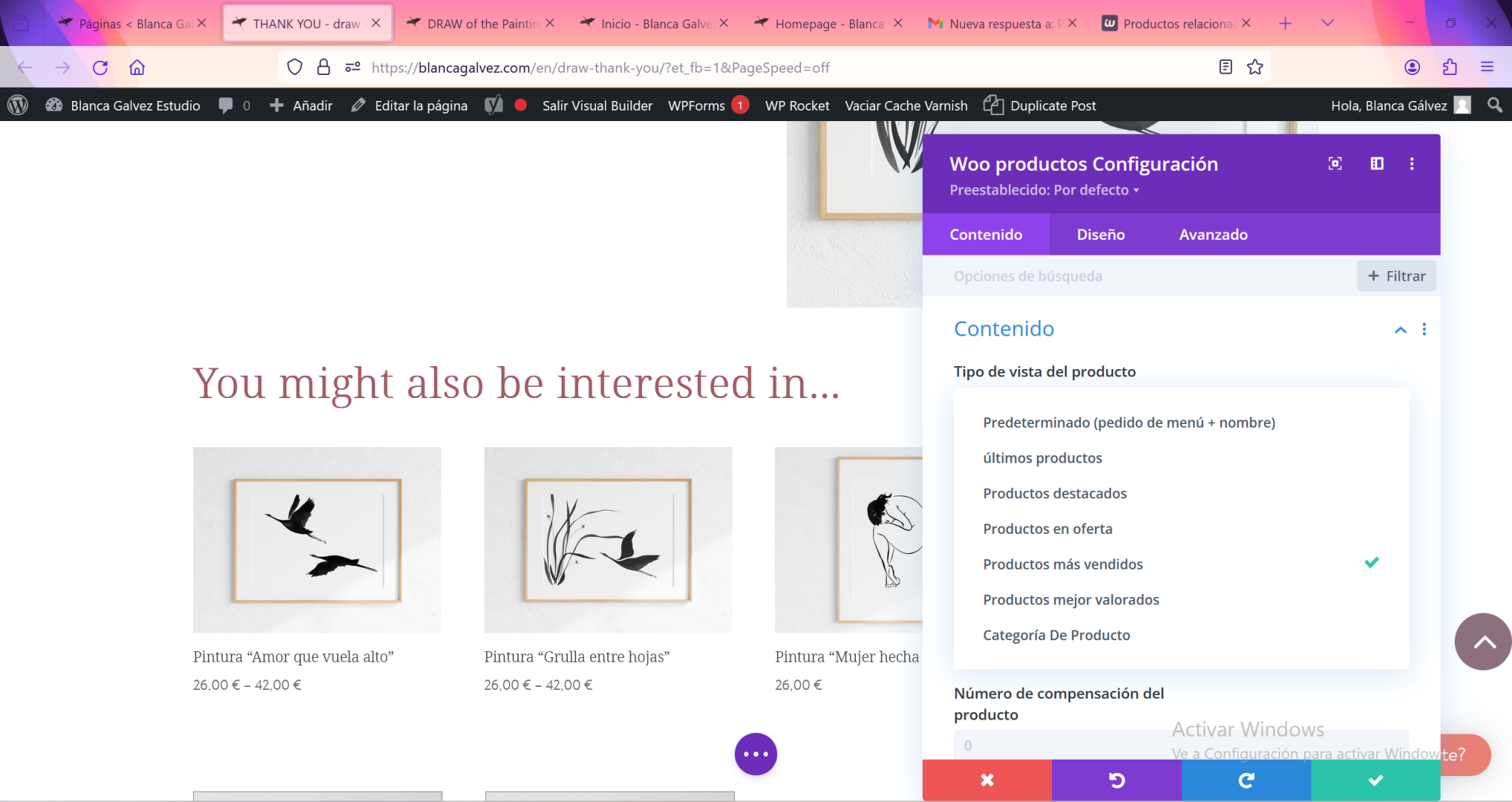Open Preestablecido: Por defecto preset dropdown
This screenshot has width=1512, height=802.
coord(1045,190)
